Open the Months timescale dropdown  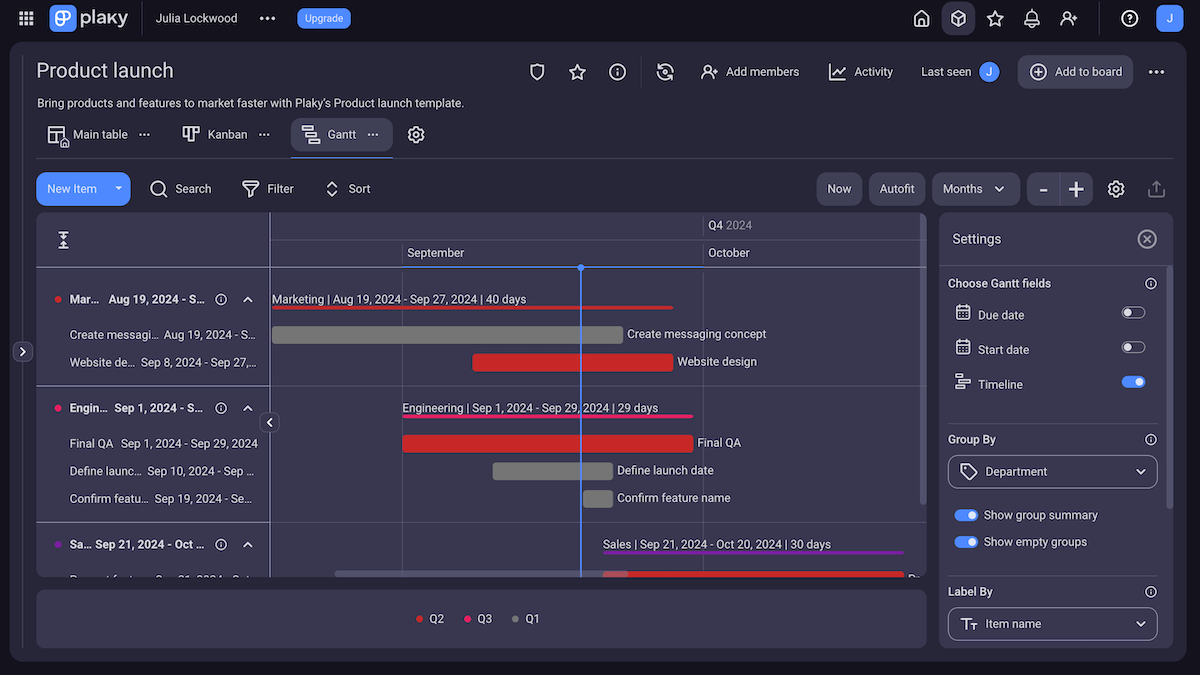[x=975, y=188]
